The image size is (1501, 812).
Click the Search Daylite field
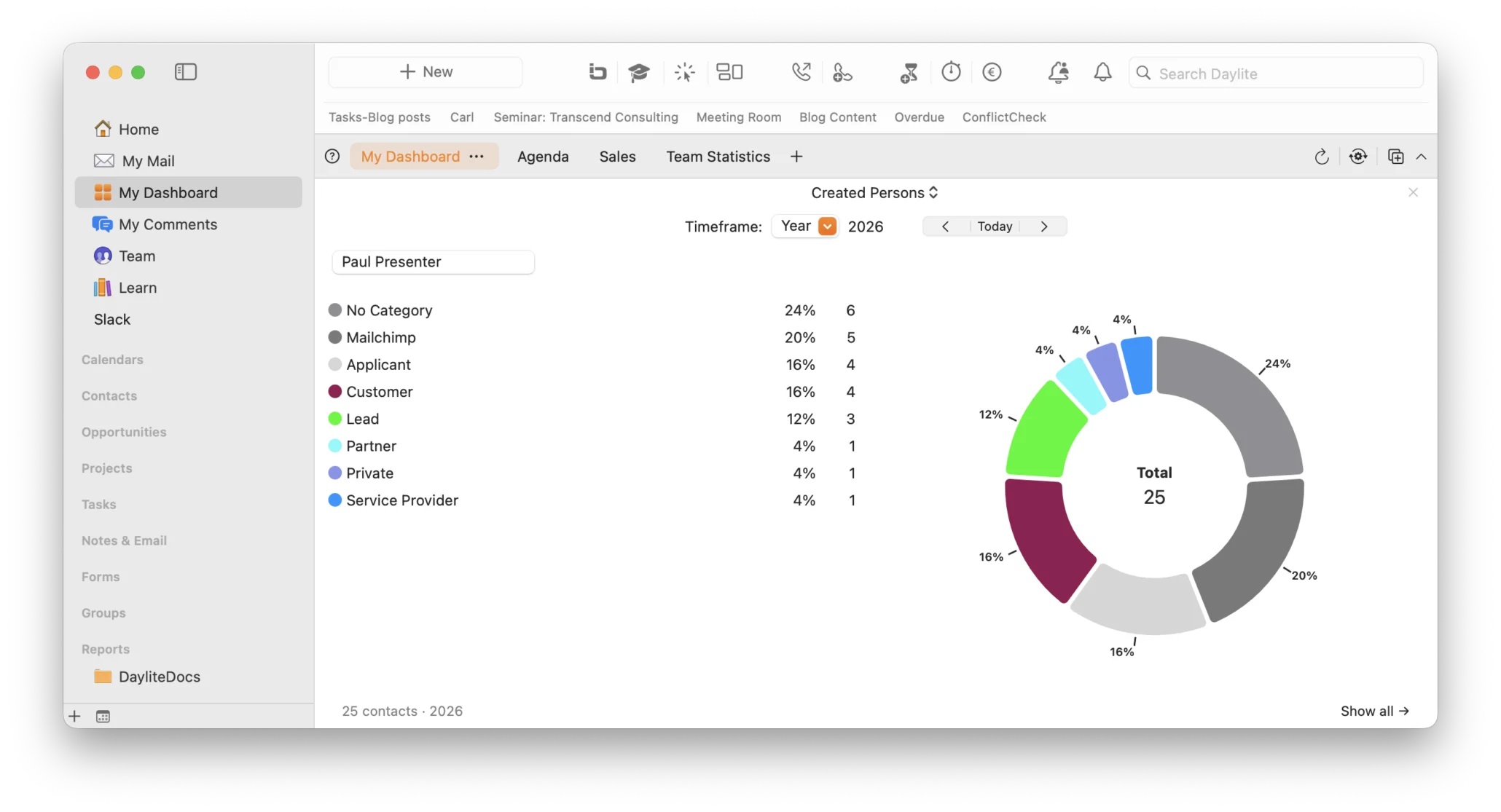click(x=1276, y=74)
